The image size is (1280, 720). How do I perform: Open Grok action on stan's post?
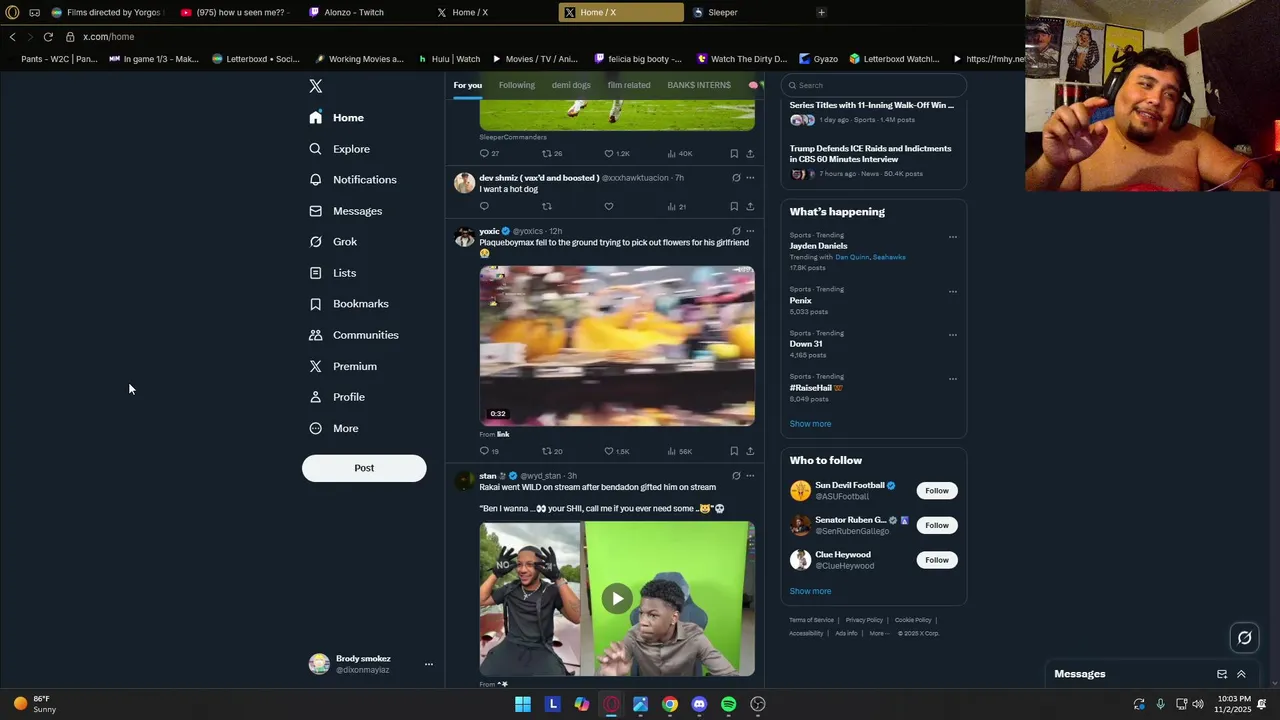[x=736, y=476]
